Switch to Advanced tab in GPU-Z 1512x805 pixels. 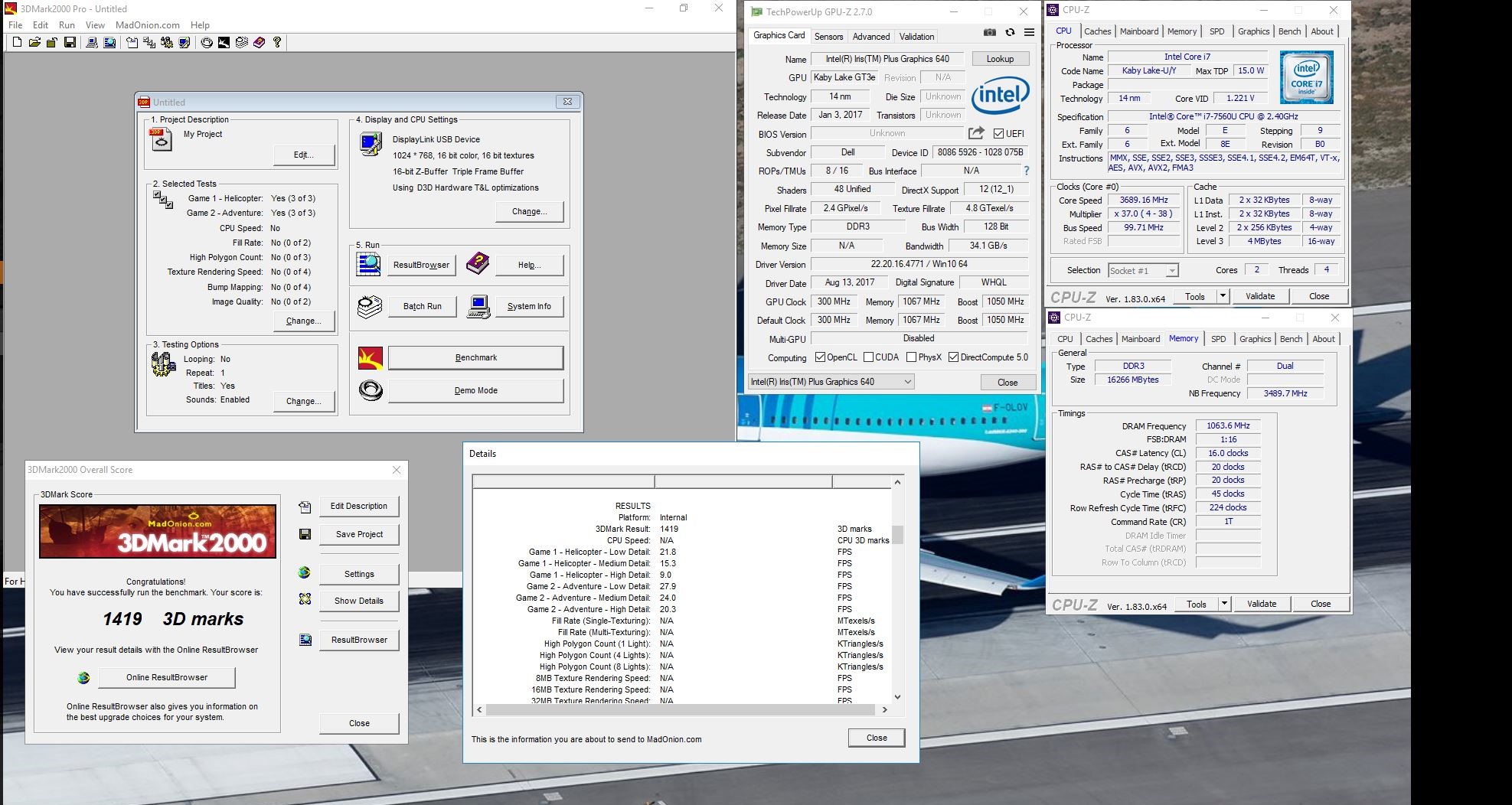(871, 36)
